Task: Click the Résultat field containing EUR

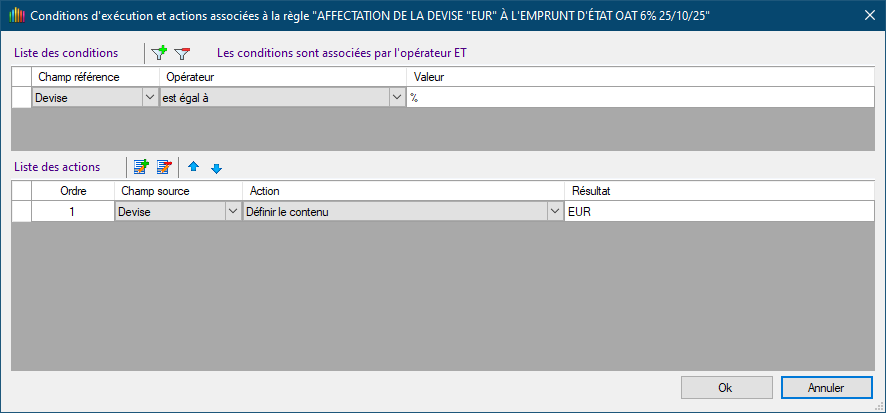Action: 718,211
